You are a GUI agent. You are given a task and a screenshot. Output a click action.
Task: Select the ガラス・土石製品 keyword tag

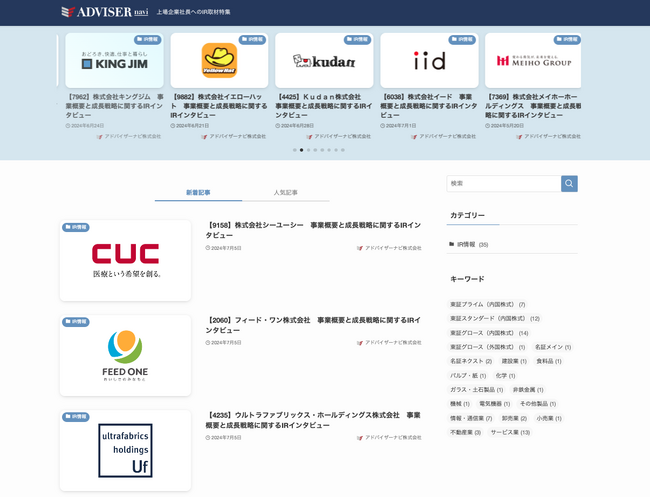[x=477, y=390]
